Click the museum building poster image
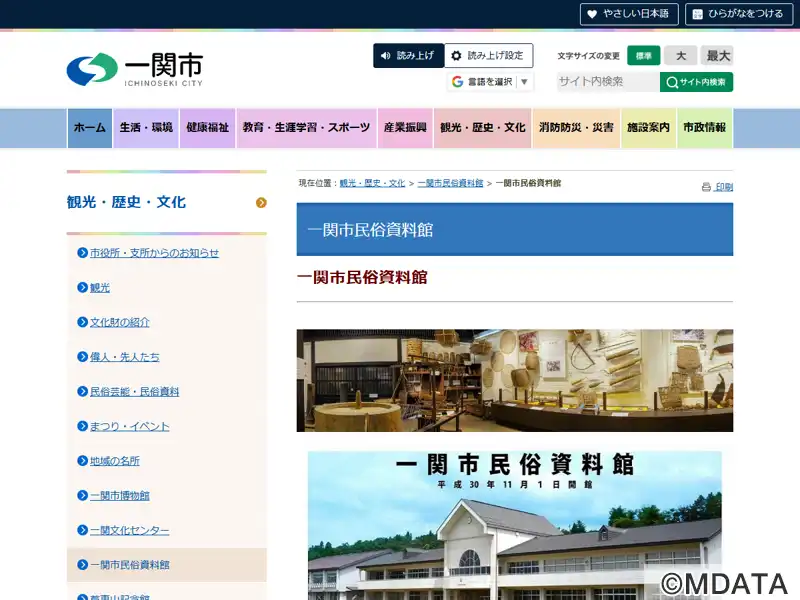The image size is (800, 600). [x=515, y=526]
